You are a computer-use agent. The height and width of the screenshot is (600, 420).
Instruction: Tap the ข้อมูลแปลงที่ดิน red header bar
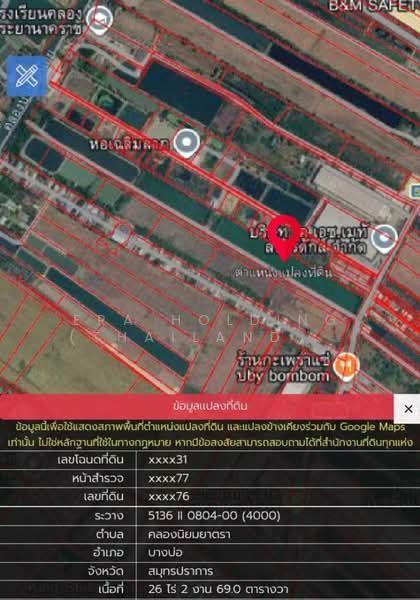tap(197, 406)
